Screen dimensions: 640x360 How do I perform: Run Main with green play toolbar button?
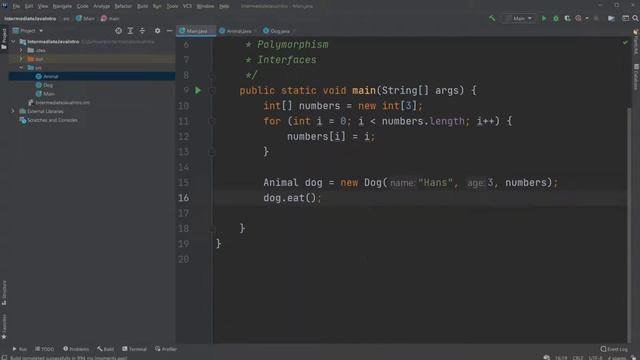(x=544, y=18)
